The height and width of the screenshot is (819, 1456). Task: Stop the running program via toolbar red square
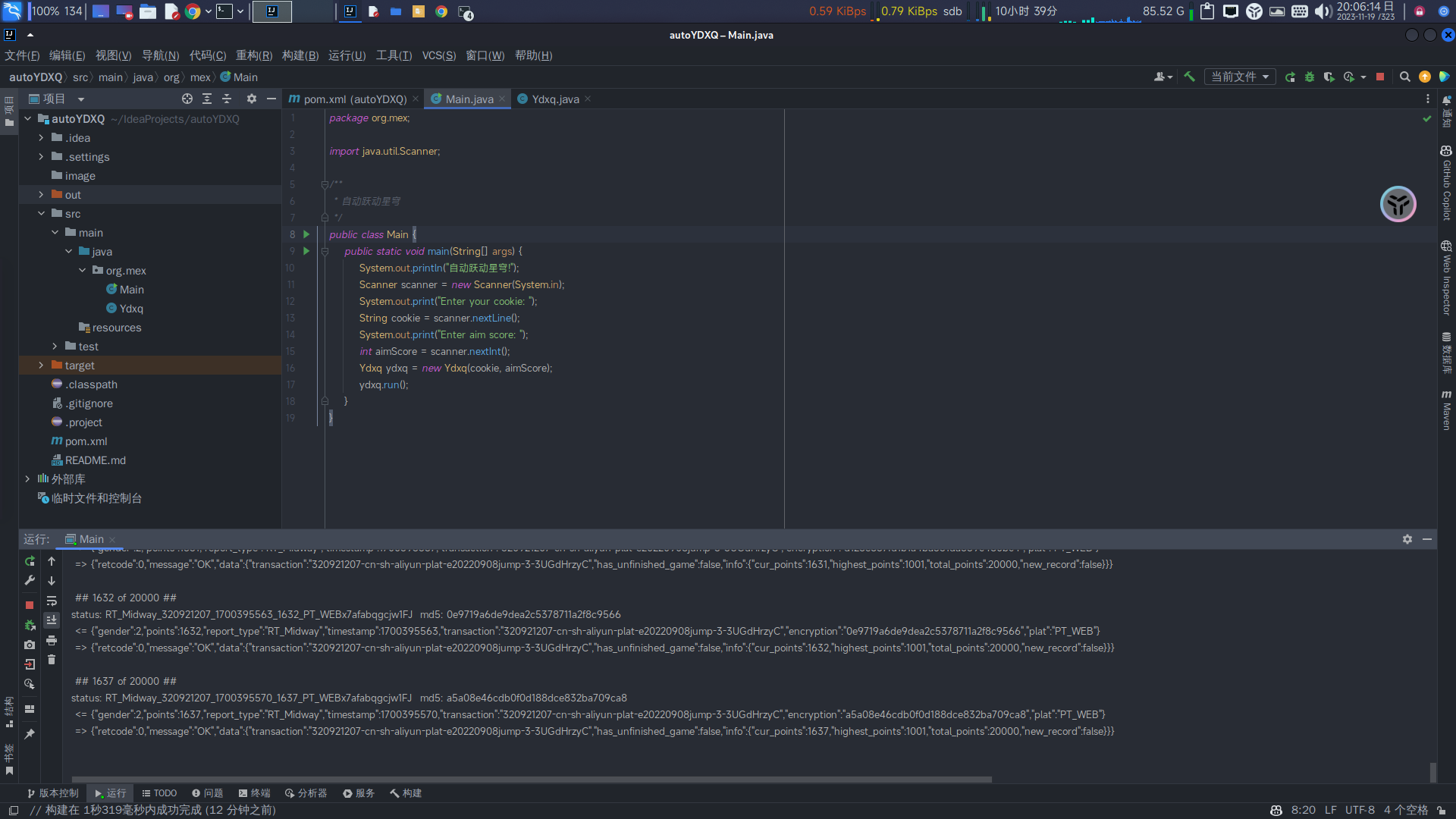point(1380,77)
